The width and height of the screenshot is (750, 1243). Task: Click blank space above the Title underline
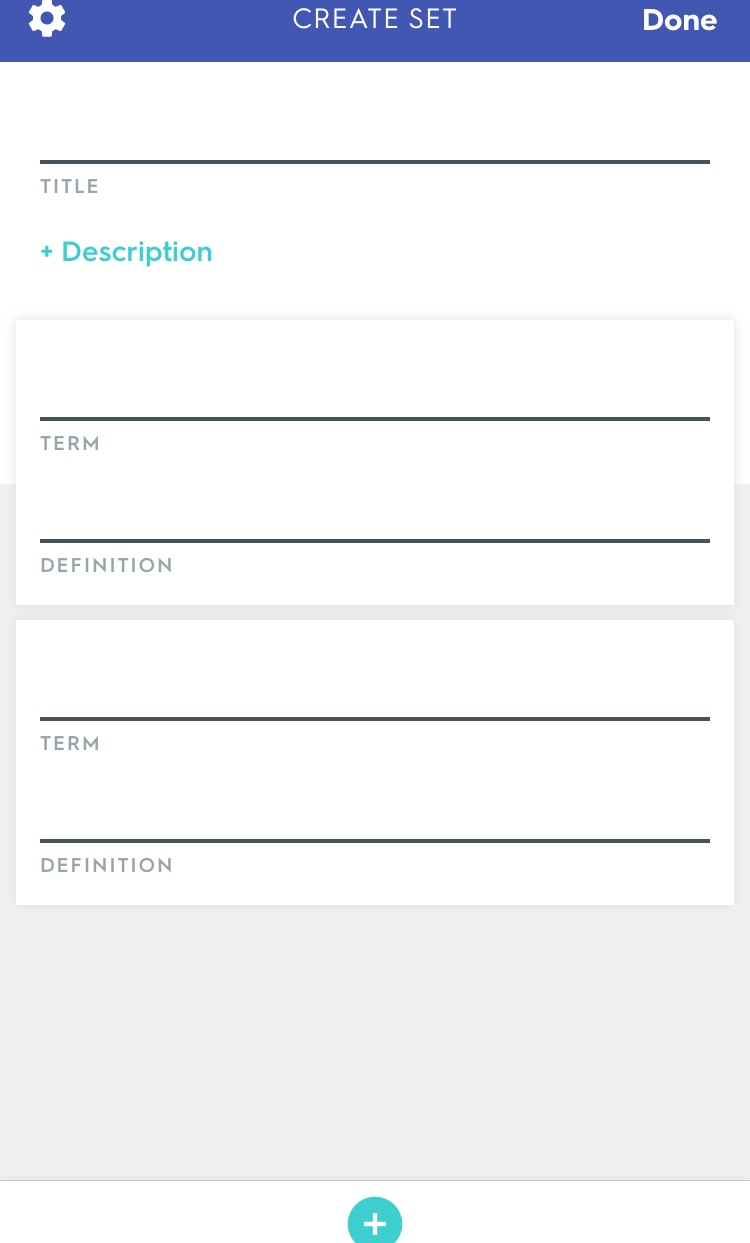tap(375, 110)
